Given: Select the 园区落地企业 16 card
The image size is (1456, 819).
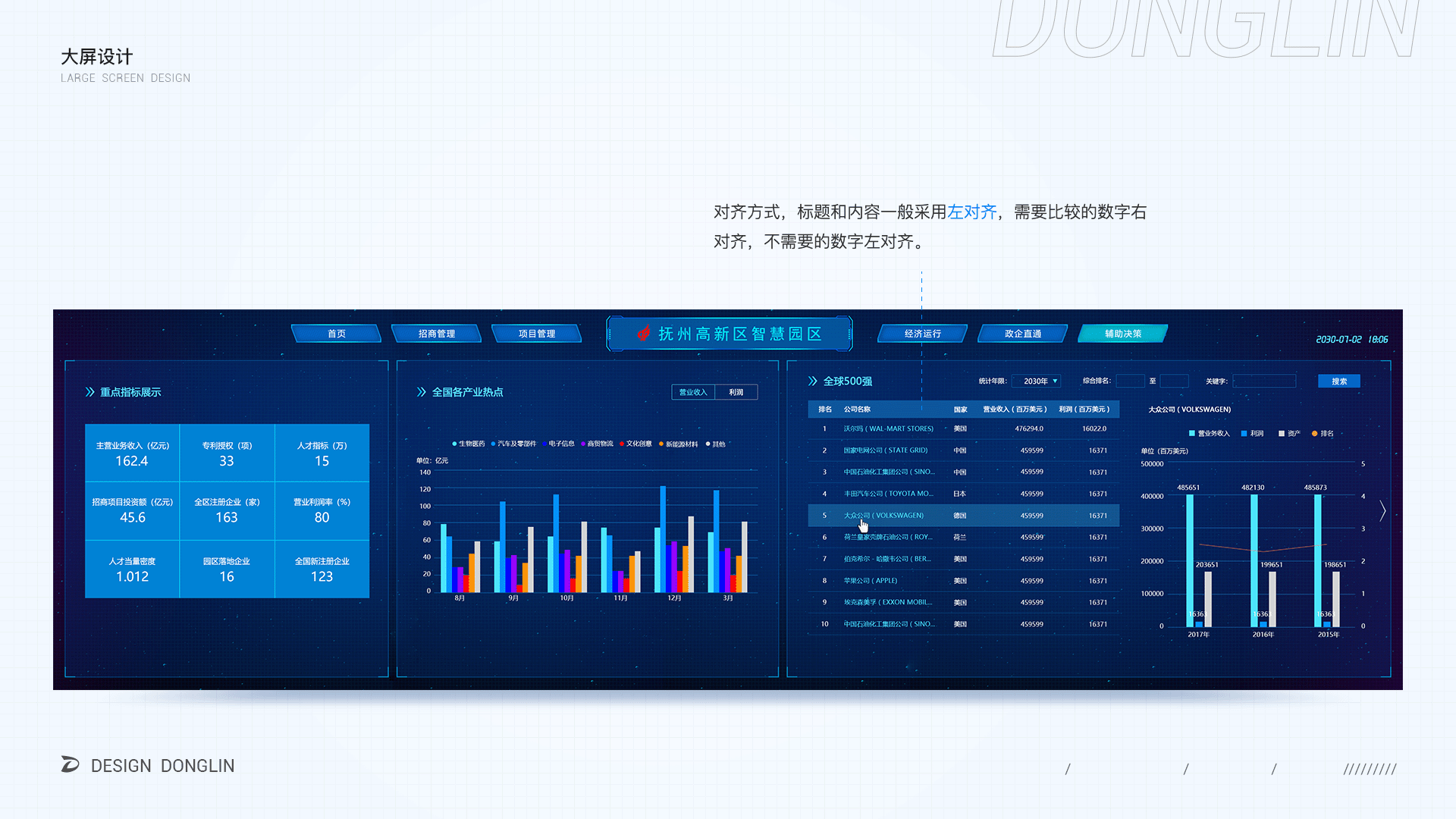Looking at the screenshot, I should [227, 570].
